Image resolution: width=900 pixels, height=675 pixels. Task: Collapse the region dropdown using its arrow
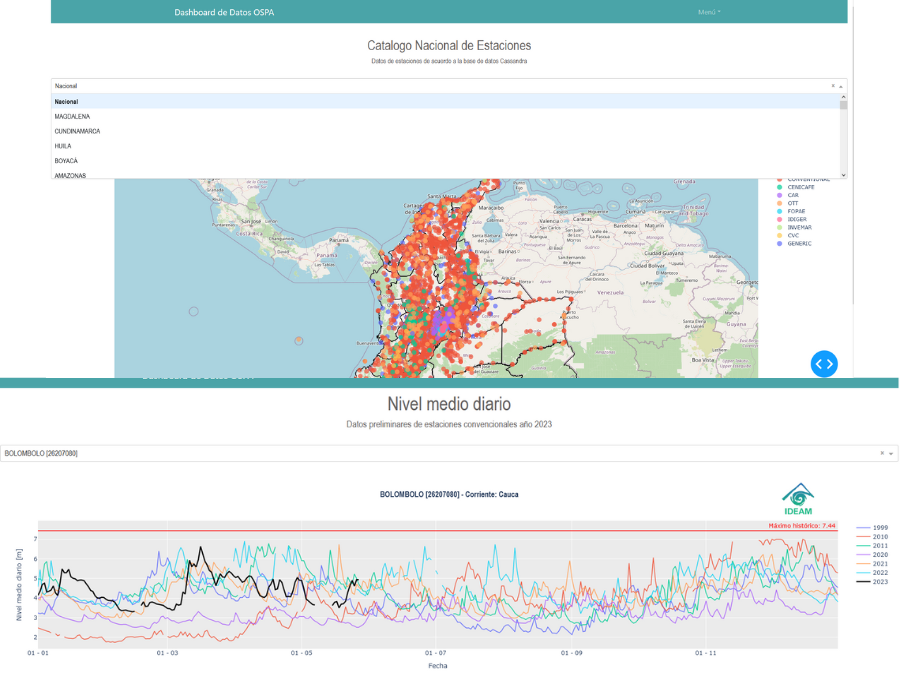(842, 87)
